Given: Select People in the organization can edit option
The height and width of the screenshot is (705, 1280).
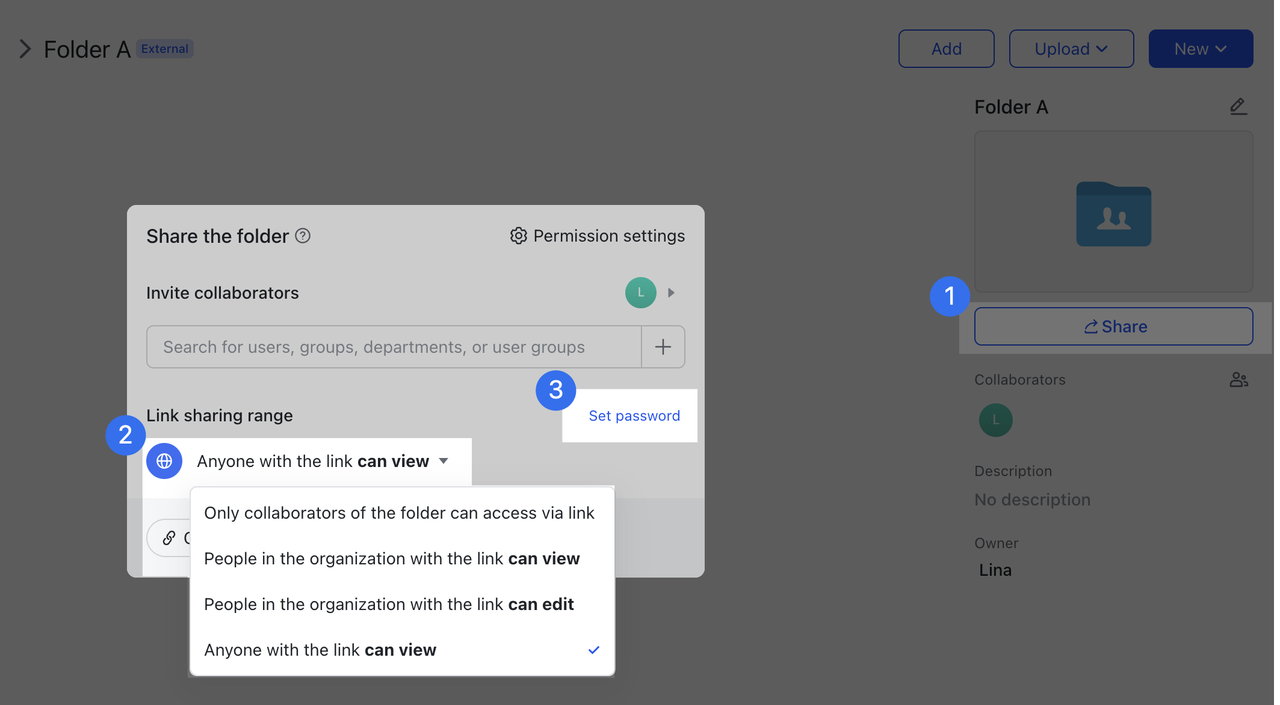Looking at the screenshot, I should (388, 604).
